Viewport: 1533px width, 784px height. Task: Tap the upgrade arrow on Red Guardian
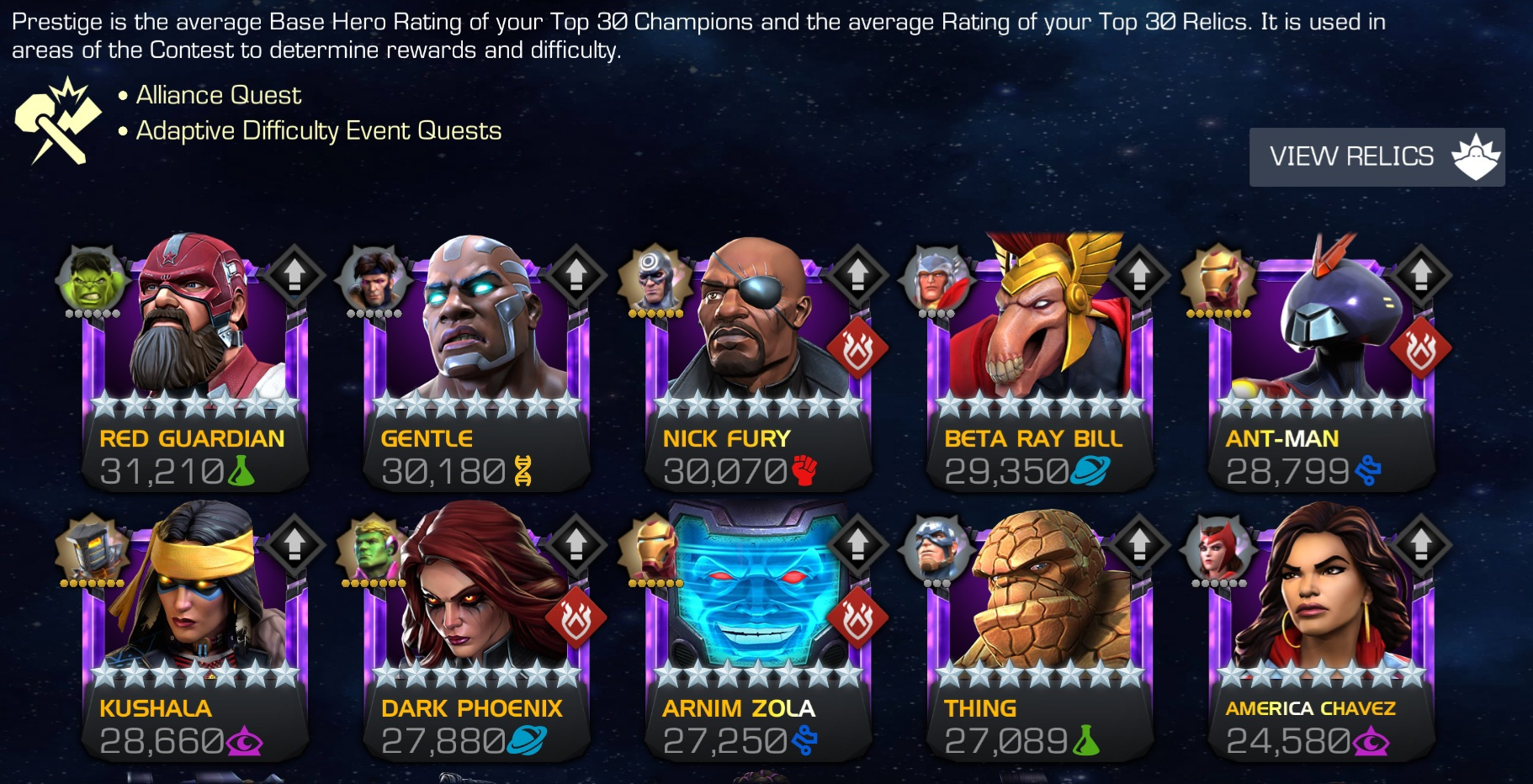[294, 274]
